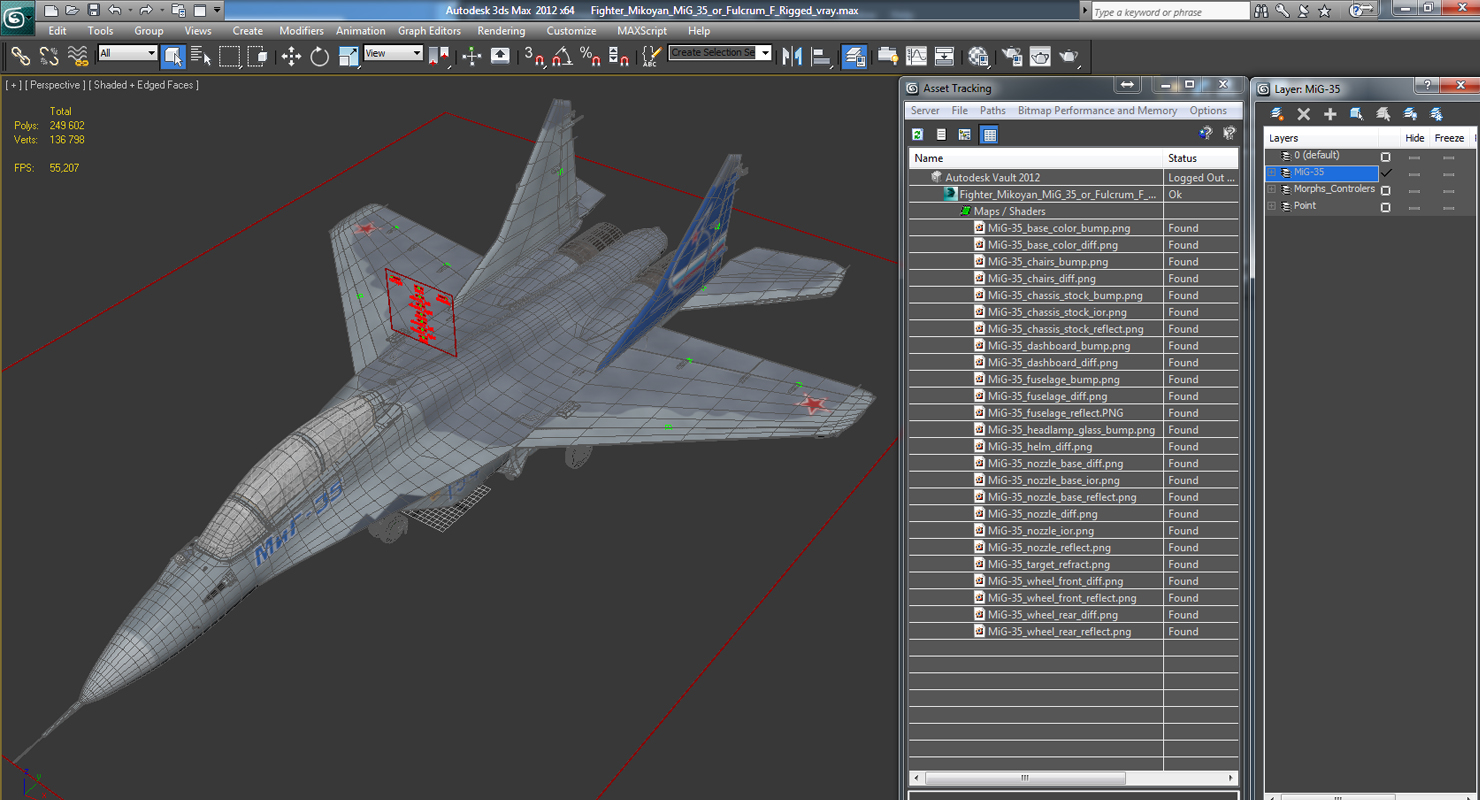This screenshot has height=800, width=1480.
Task: Open Edit Named Selection Sets
Action: [651, 57]
